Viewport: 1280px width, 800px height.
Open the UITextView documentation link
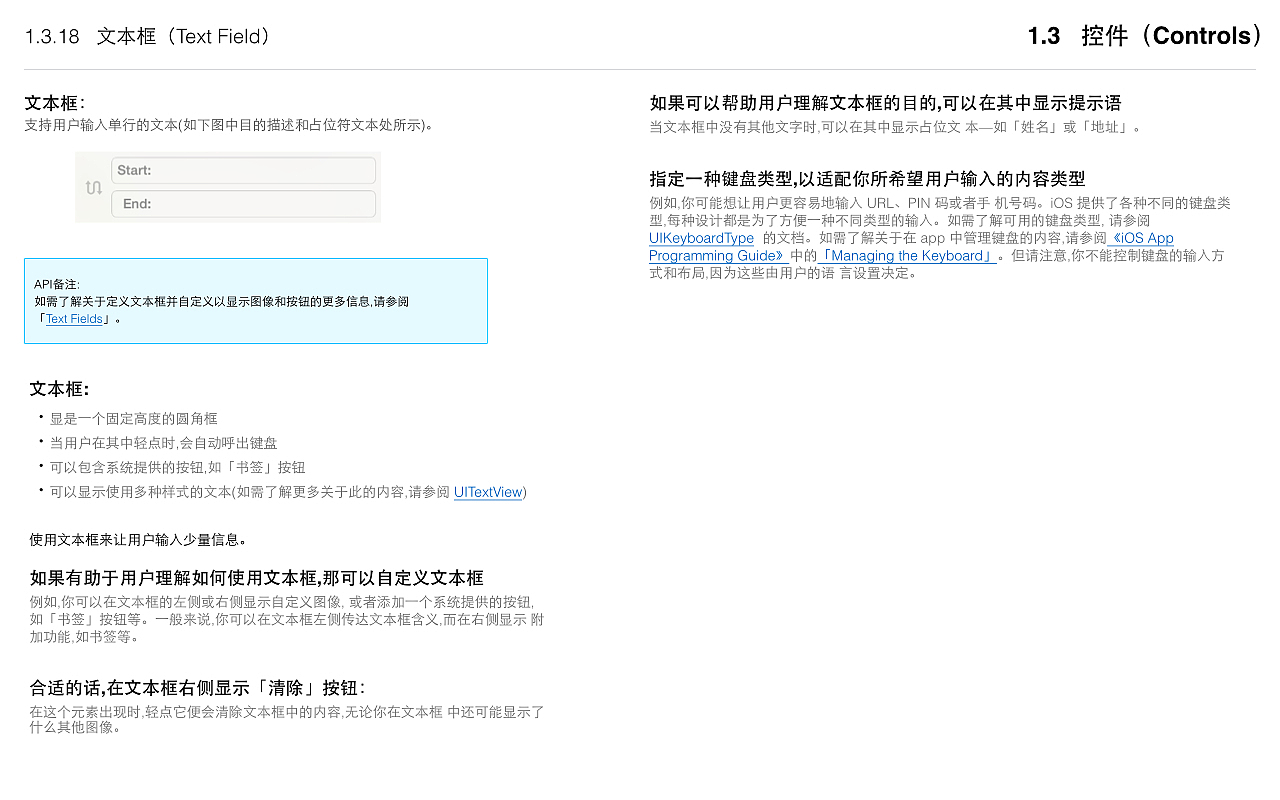click(x=488, y=492)
